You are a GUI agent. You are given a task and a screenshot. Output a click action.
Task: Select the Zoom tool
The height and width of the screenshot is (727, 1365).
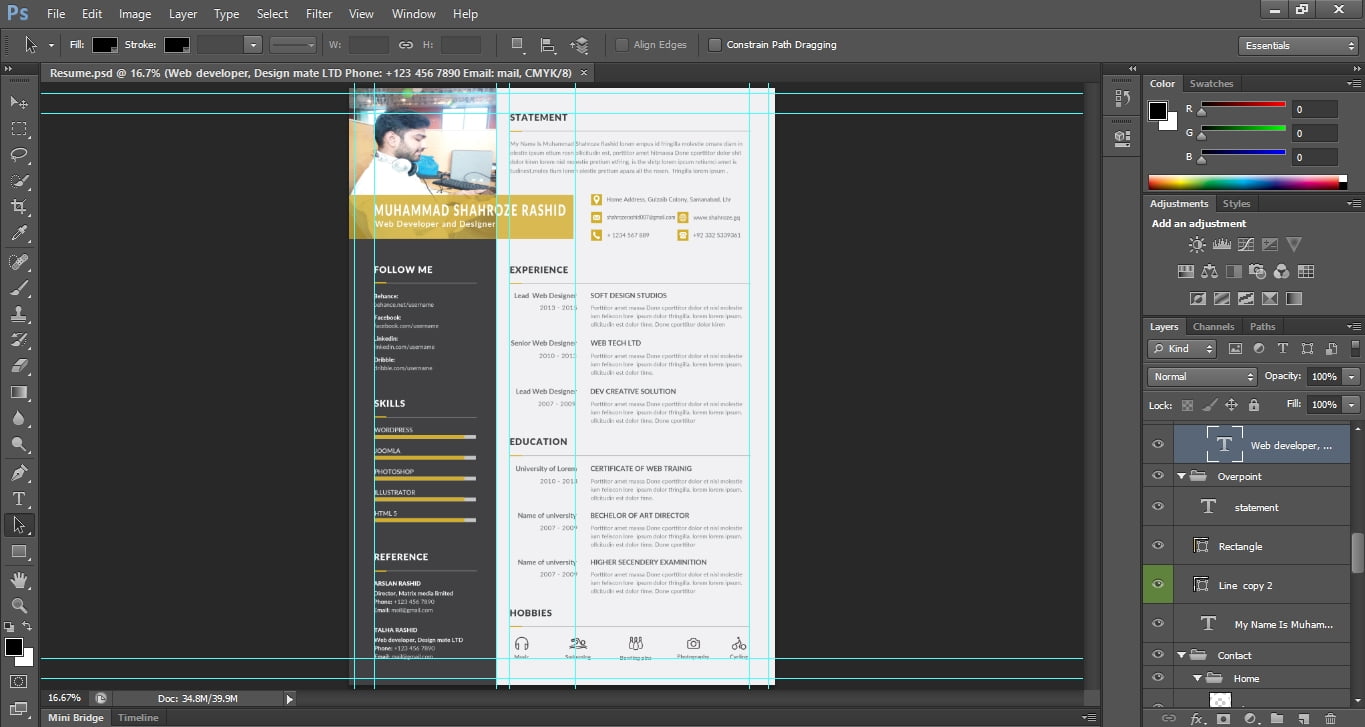pyautogui.click(x=19, y=605)
